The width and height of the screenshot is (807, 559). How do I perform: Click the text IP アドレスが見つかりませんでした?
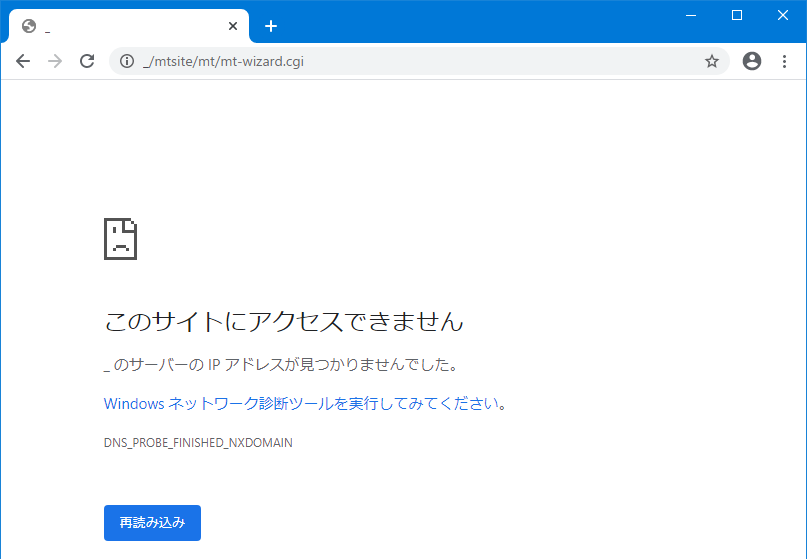click(x=327, y=364)
